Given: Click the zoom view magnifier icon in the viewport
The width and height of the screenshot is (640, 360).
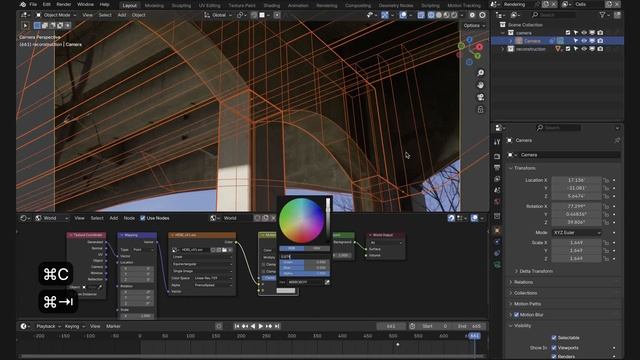Looking at the screenshot, I should tap(480, 73).
